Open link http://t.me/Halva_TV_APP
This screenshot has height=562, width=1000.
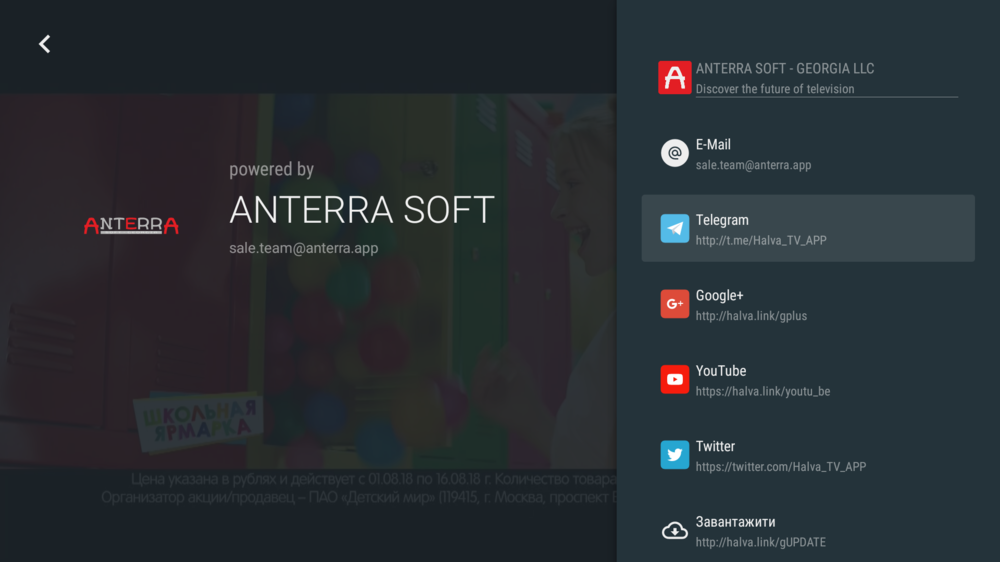pos(761,240)
